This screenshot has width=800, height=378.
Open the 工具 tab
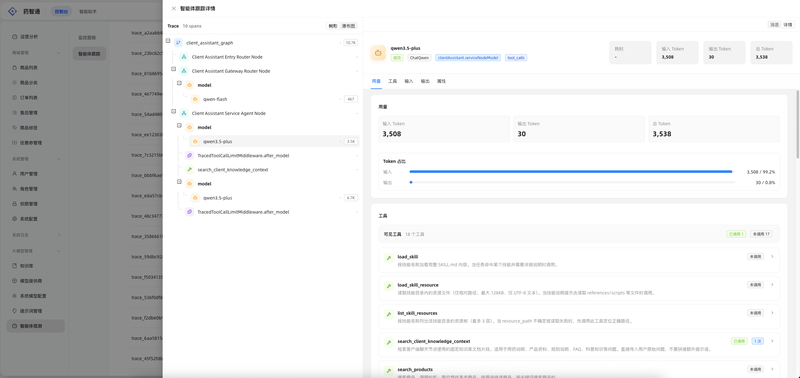click(x=392, y=81)
